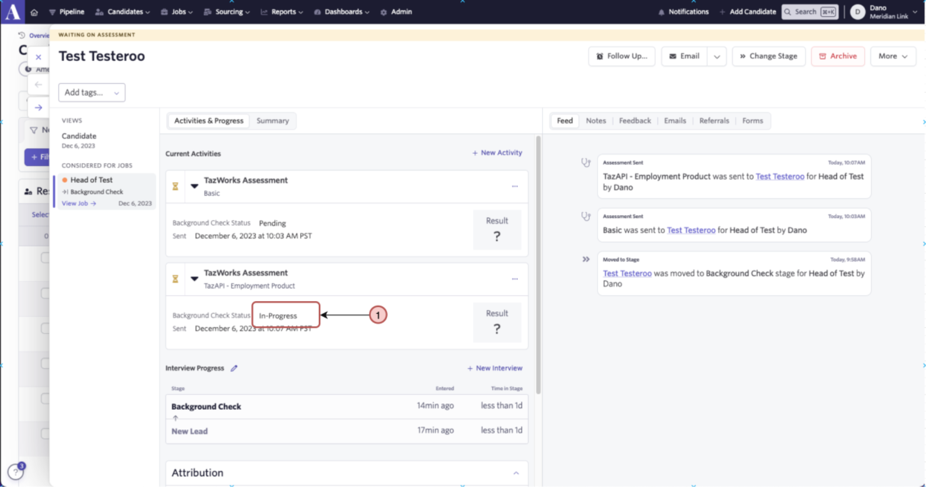Viewport: 928px width, 493px height.
Task: Open the Add tags dropdown
Action: click(x=92, y=92)
